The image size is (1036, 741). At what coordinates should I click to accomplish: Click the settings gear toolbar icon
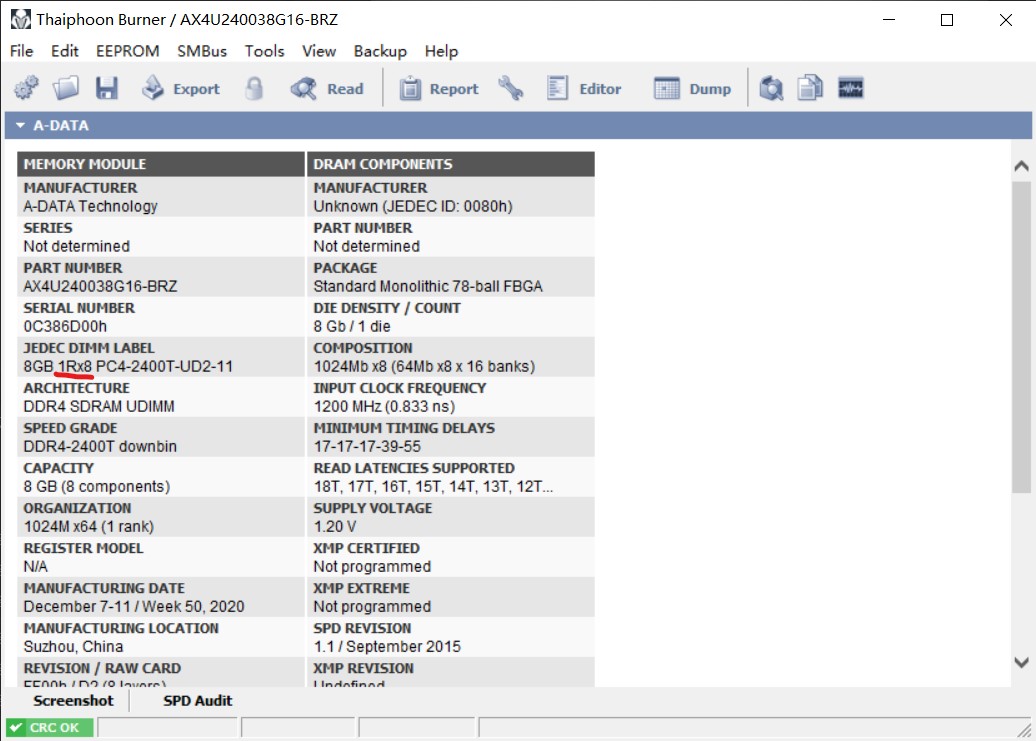[26, 88]
